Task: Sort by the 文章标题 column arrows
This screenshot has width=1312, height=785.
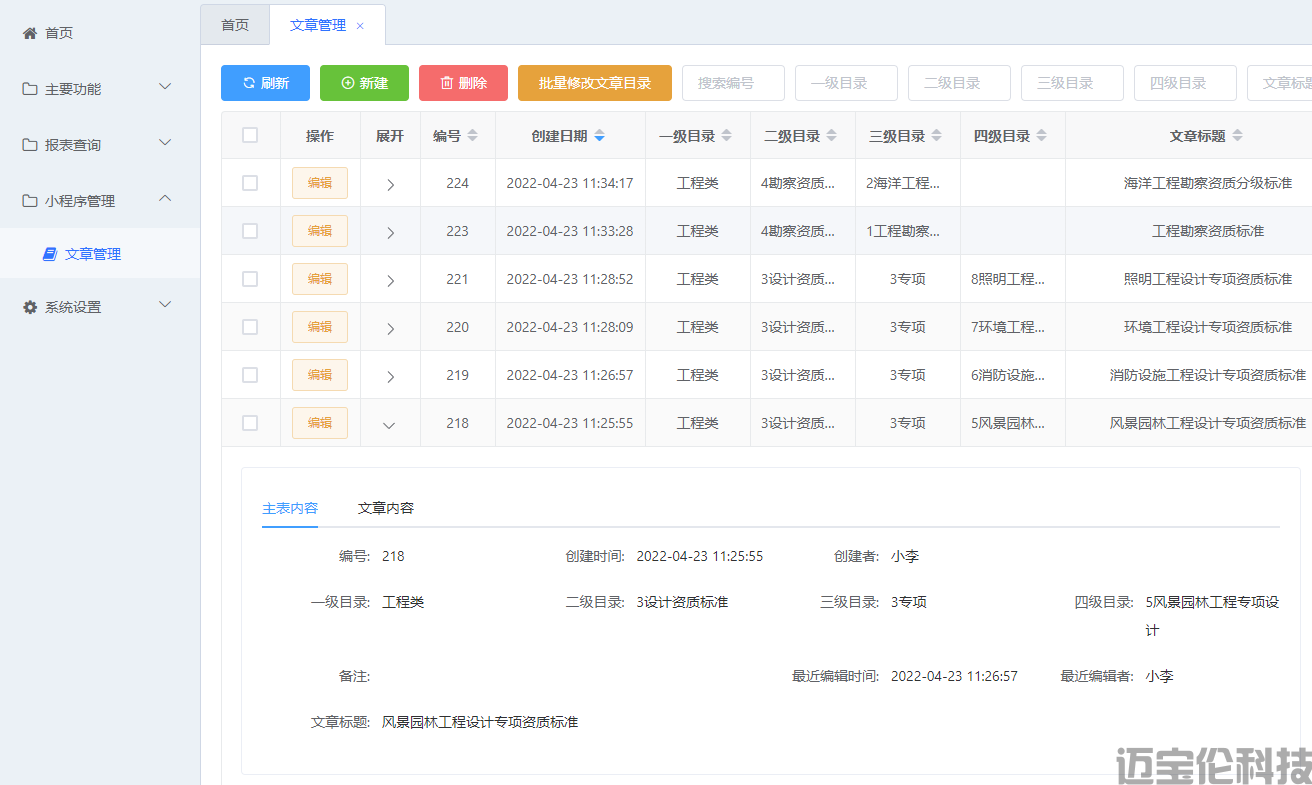Action: [x=1238, y=136]
